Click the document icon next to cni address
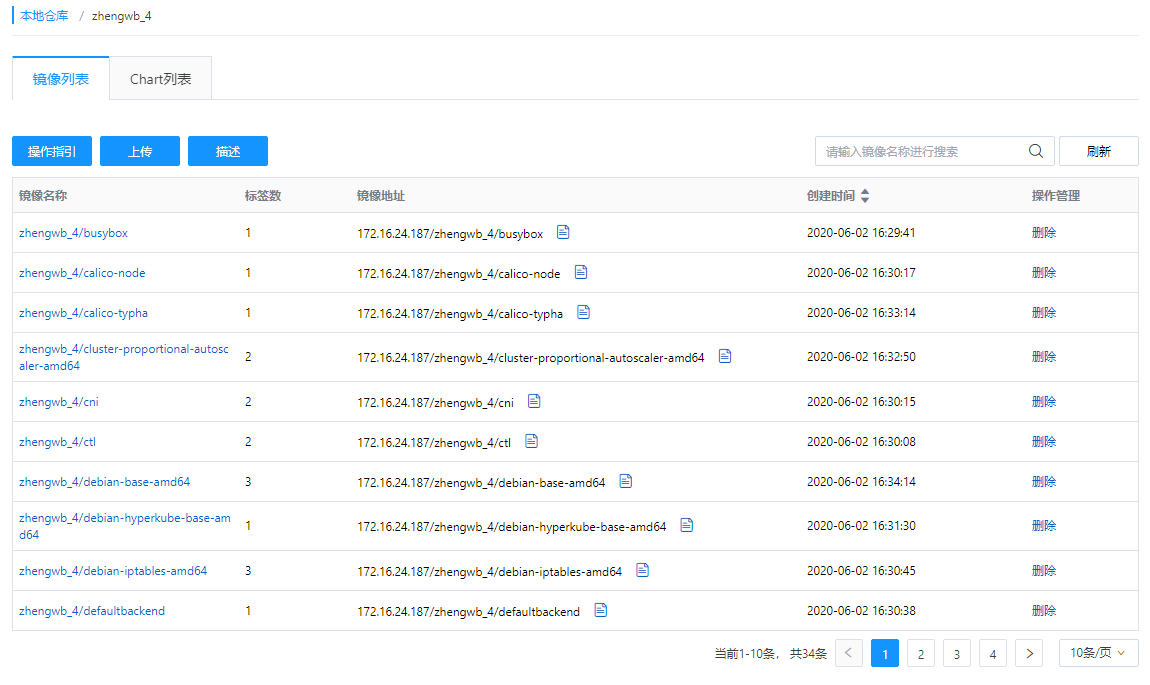The width and height of the screenshot is (1150, 685). coord(533,401)
